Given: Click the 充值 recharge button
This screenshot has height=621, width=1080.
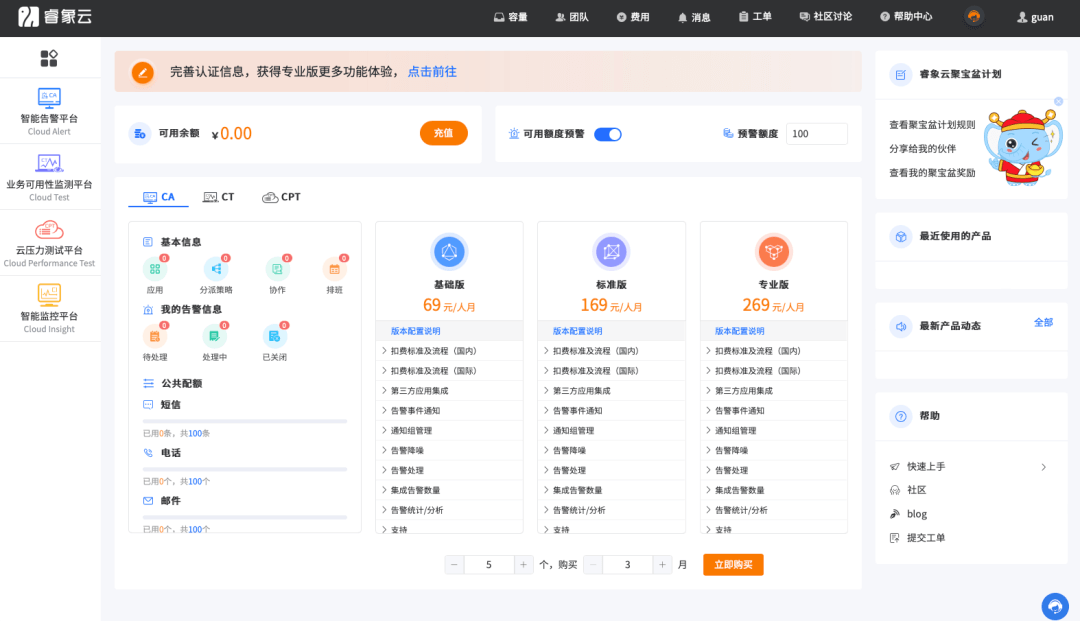Looking at the screenshot, I should point(444,134).
